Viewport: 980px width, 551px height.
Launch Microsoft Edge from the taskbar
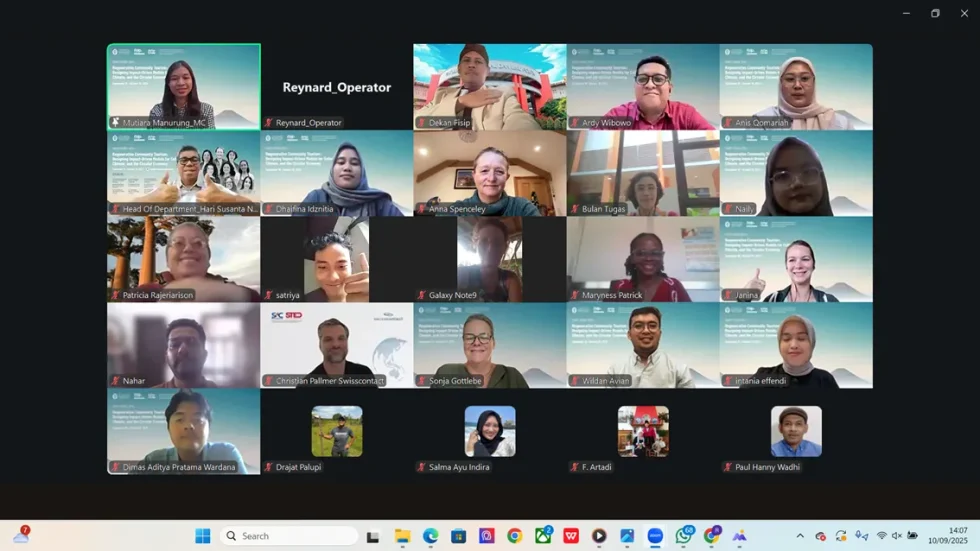[430, 536]
